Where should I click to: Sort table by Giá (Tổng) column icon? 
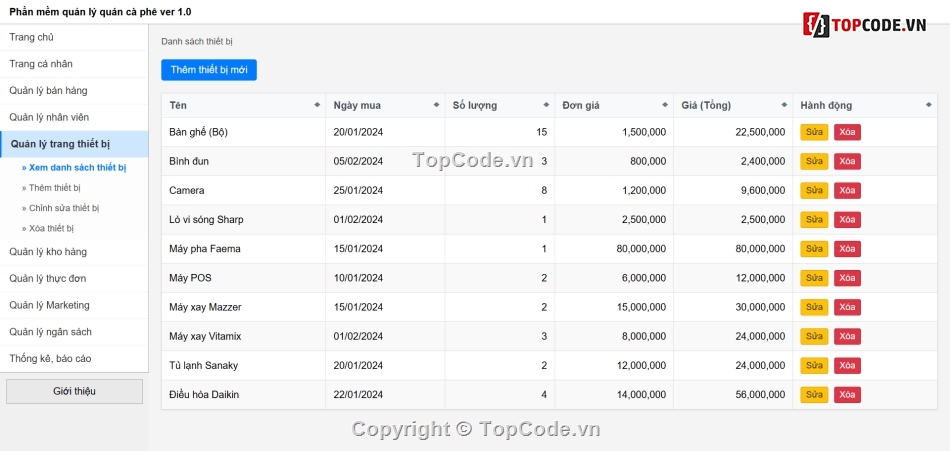point(784,105)
